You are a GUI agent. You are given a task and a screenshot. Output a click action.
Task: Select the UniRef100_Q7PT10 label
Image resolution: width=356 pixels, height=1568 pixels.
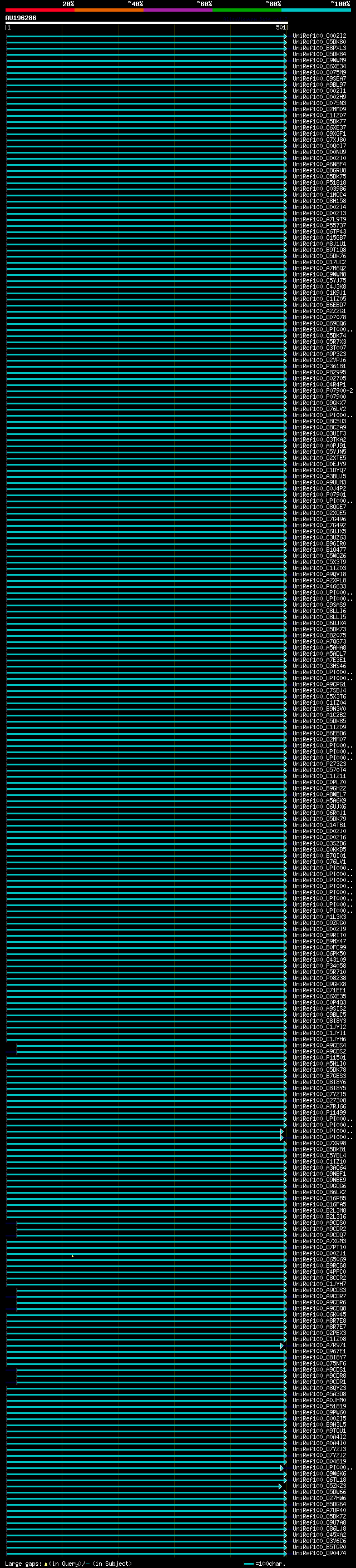click(319, 1247)
